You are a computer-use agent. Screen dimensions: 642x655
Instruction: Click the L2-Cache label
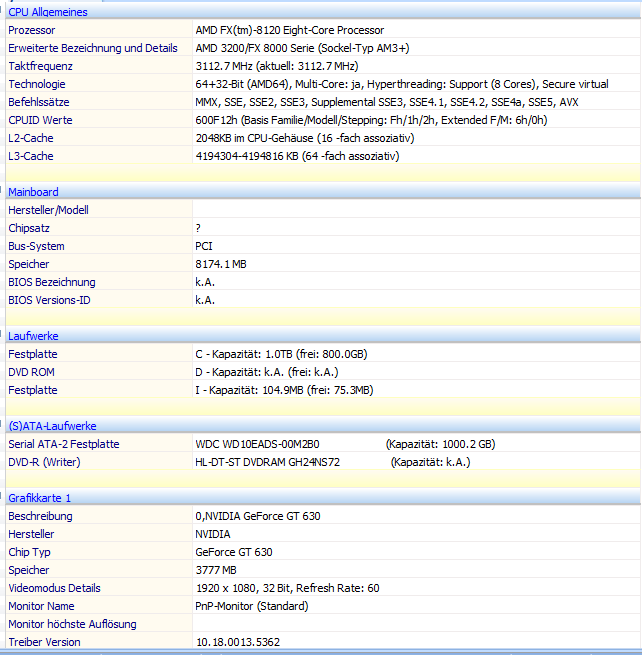coord(30,138)
